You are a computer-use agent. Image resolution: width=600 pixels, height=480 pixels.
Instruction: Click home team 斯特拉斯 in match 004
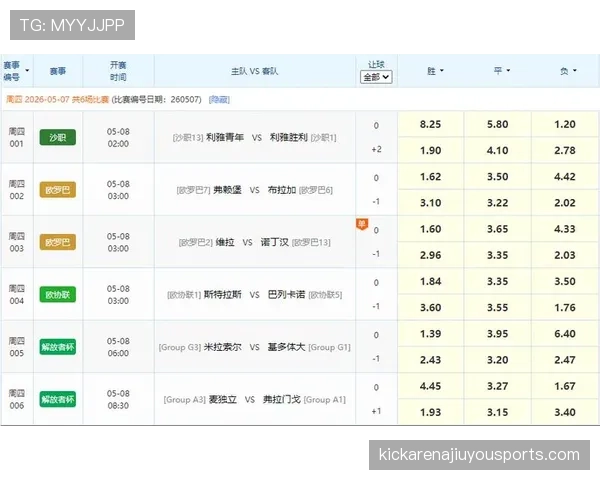coord(223,295)
